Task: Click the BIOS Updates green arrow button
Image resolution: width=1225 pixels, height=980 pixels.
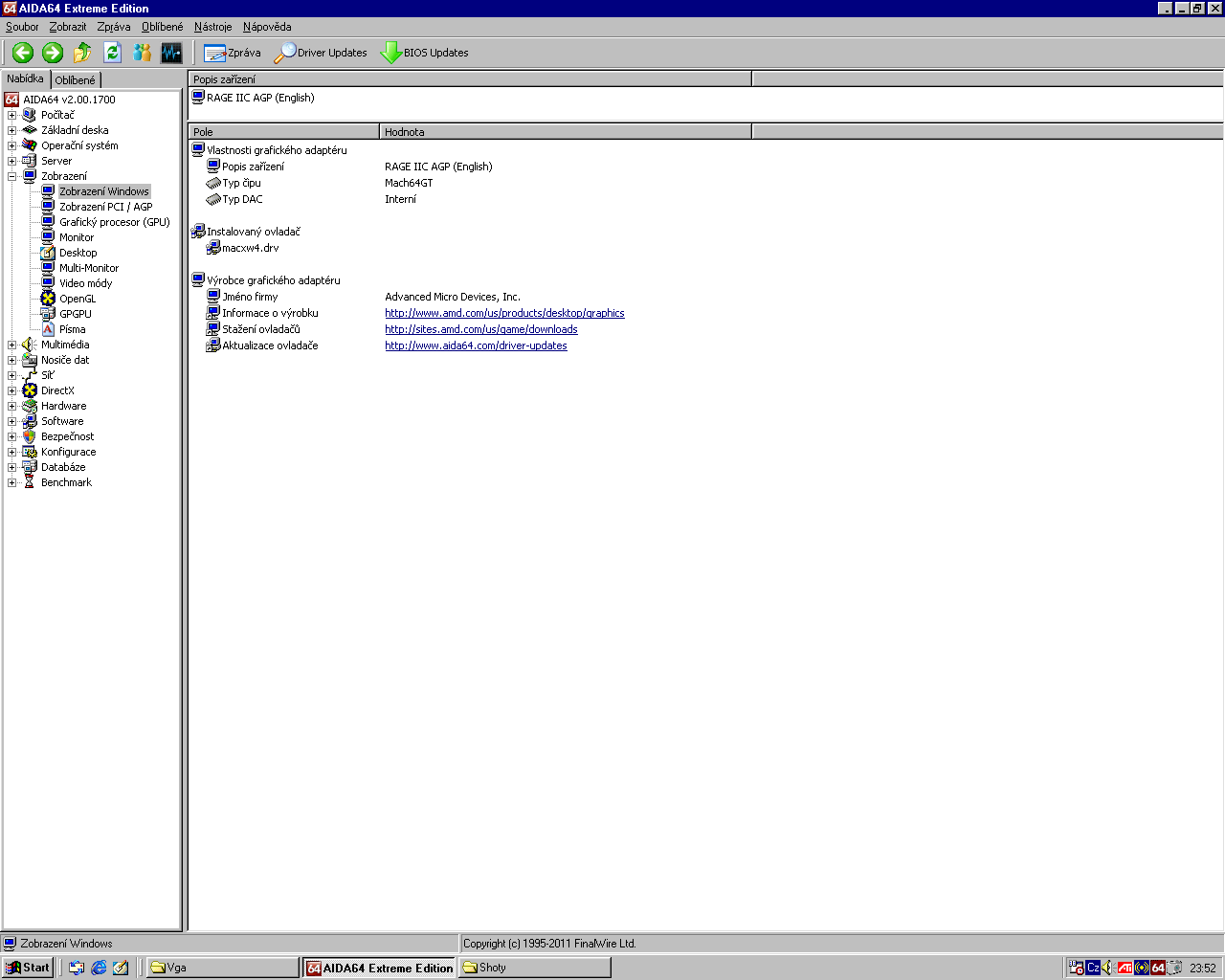Action: (x=424, y=53)
